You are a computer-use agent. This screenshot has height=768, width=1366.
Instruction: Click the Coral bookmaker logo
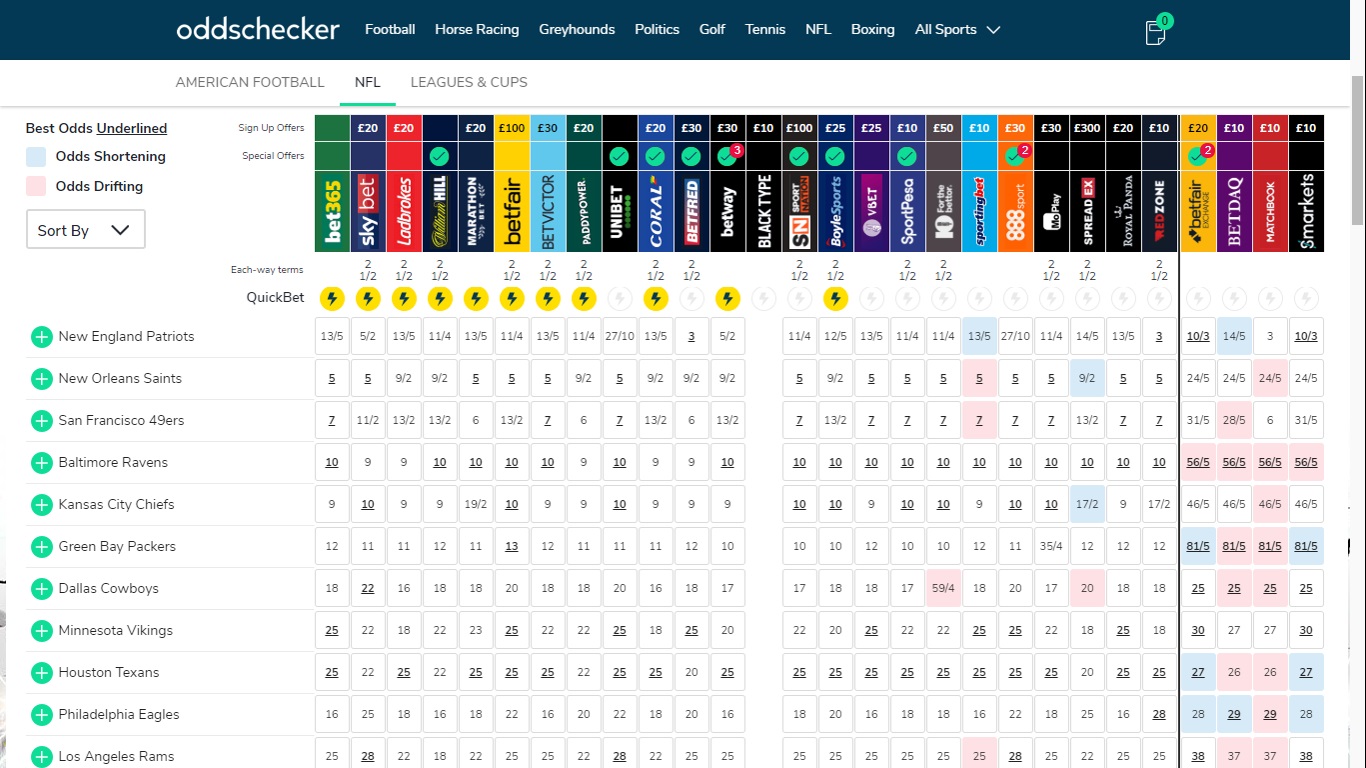(656, 212)
